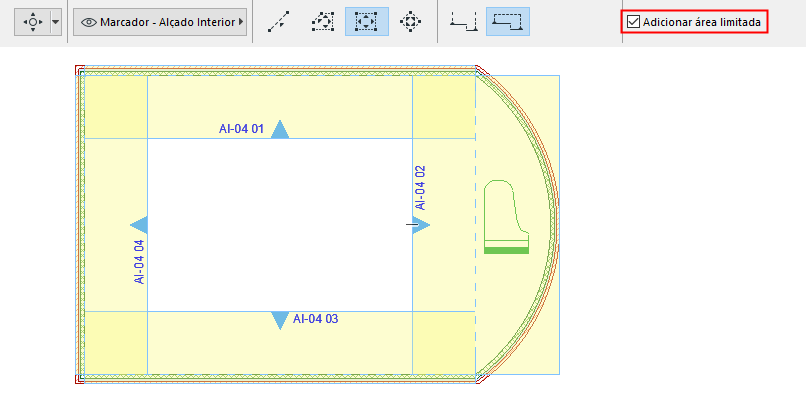This screenshot has width=806, height=416.
Task: Select the right-pointing AI-04 02 arrow marker
Action: pos(421,225)
